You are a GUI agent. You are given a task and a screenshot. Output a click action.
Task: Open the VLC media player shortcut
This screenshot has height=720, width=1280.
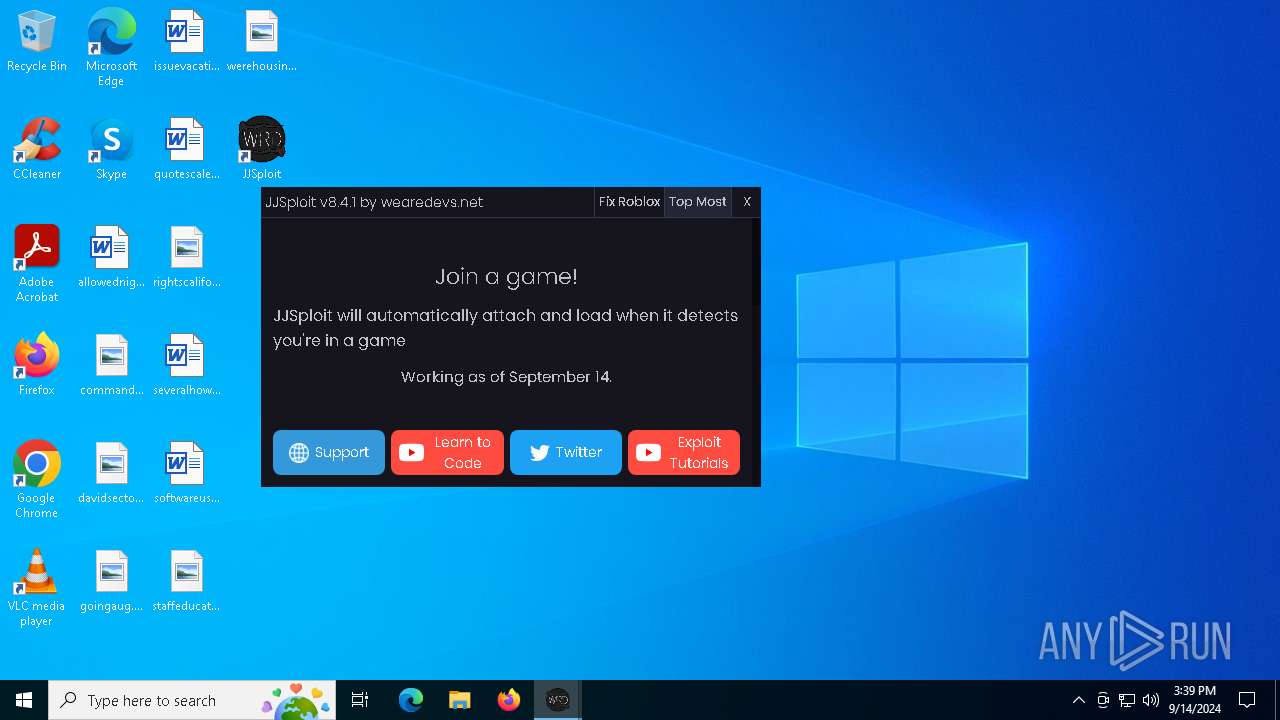37,588
